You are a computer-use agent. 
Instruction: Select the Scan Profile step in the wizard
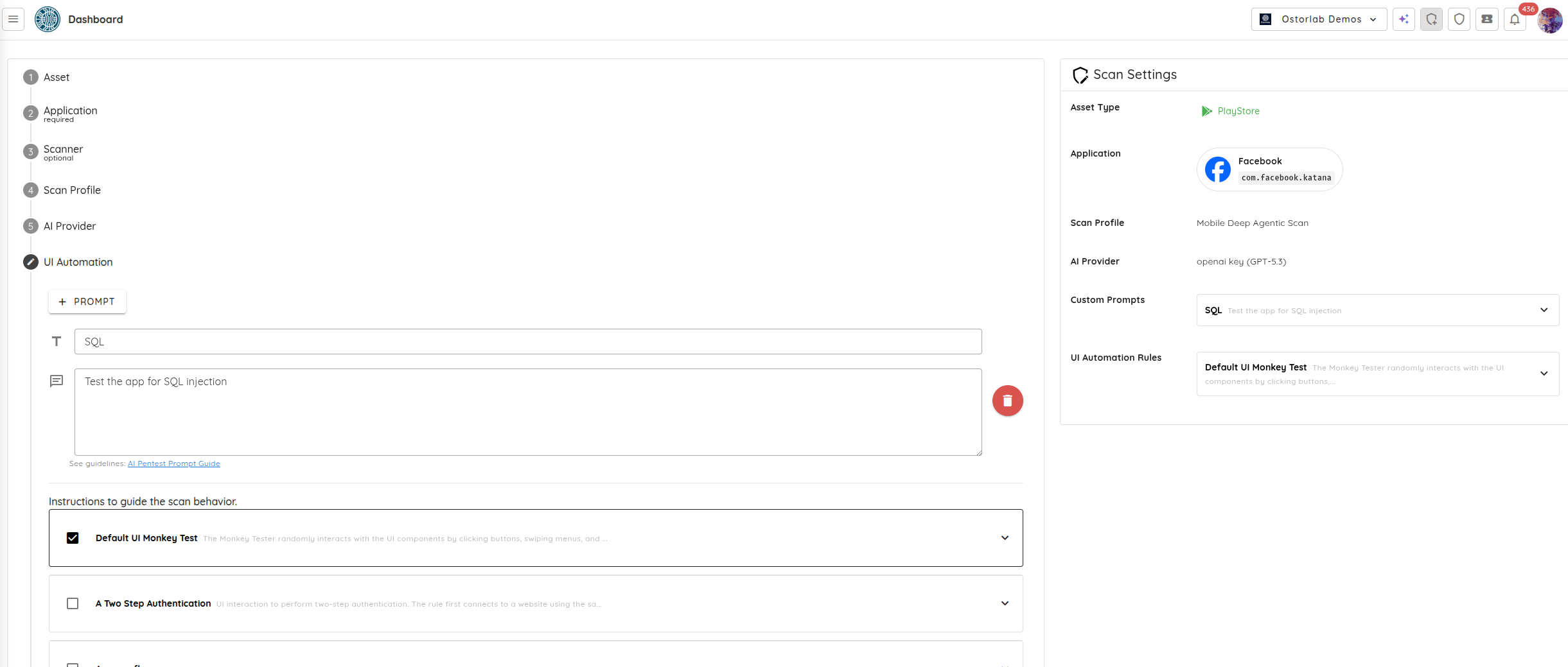[x=72, y=189]
